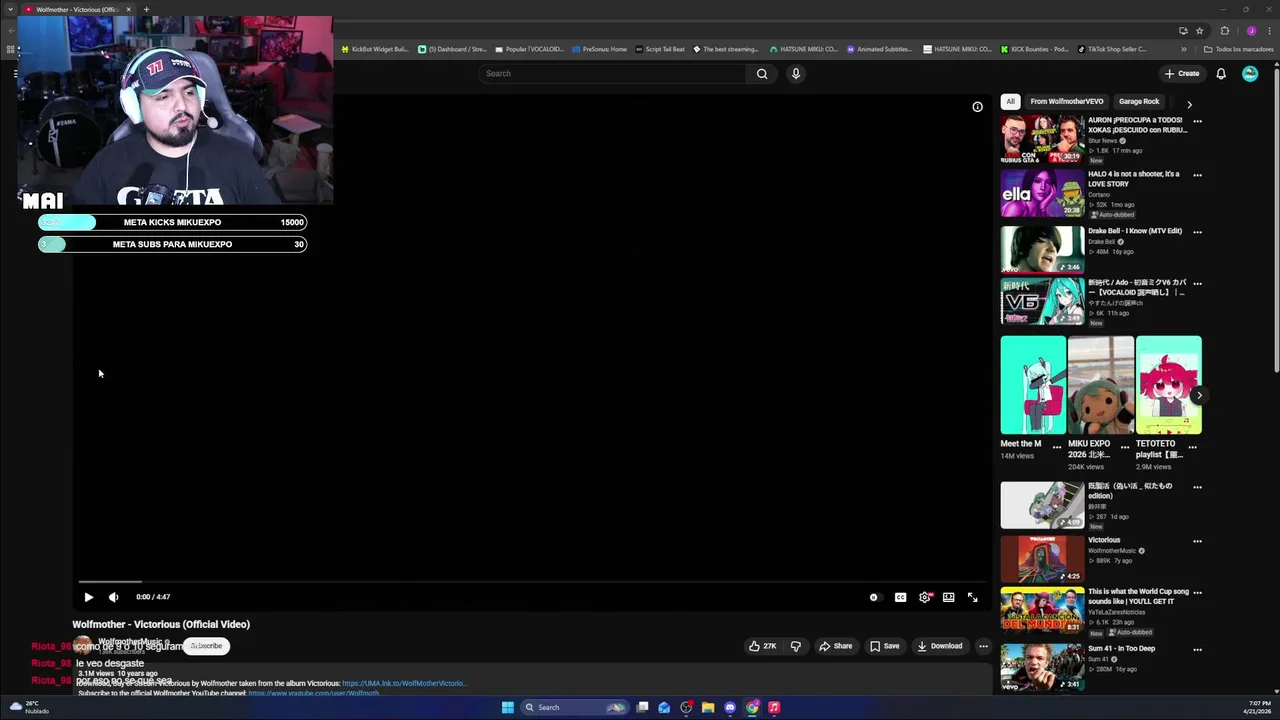Viewport: 1280px width, 720px height.
Task: Select the Garage Rock chip
Action: coord(1139,101)
